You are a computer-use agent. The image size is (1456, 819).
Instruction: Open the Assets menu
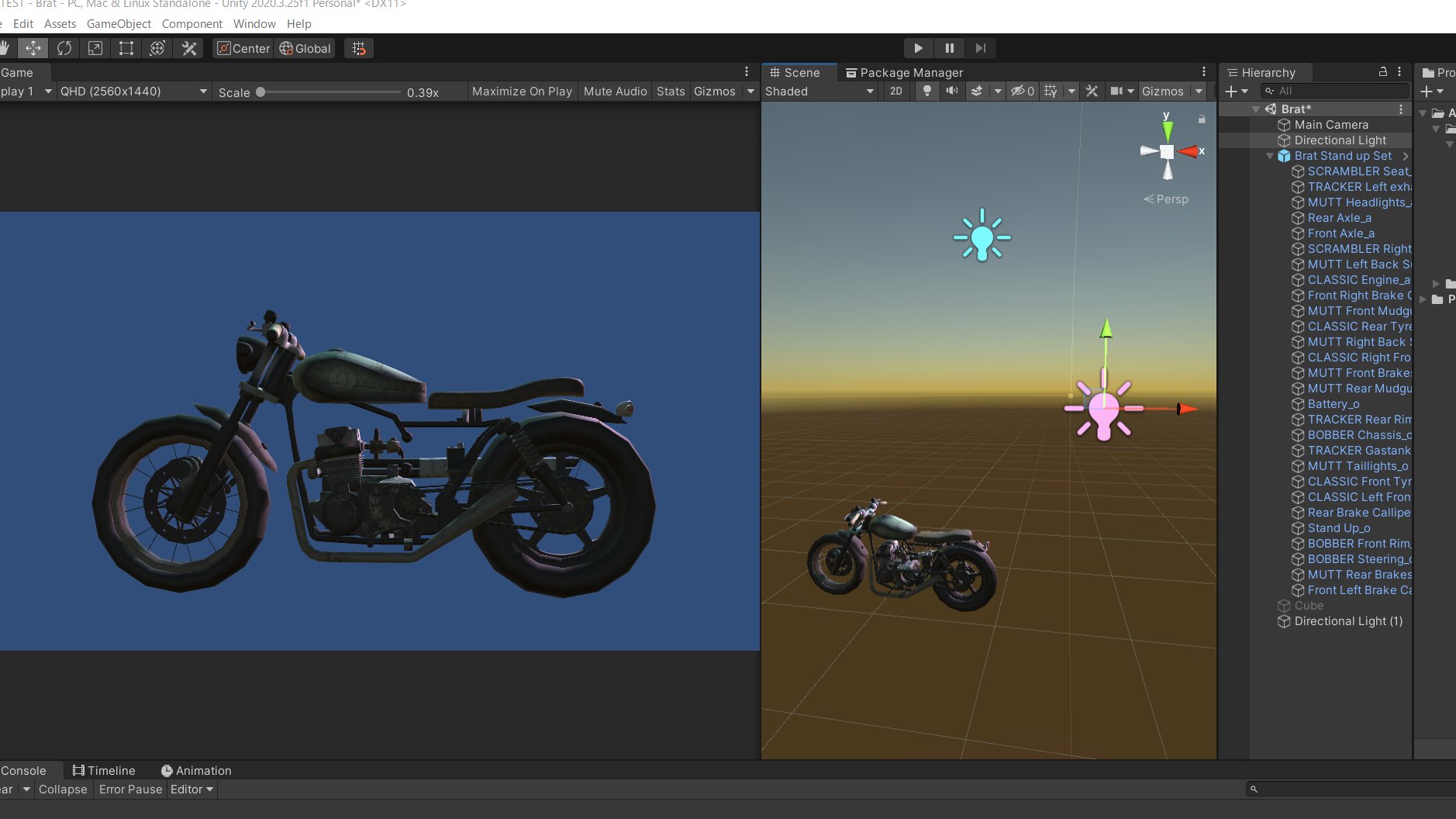point(60,24)
